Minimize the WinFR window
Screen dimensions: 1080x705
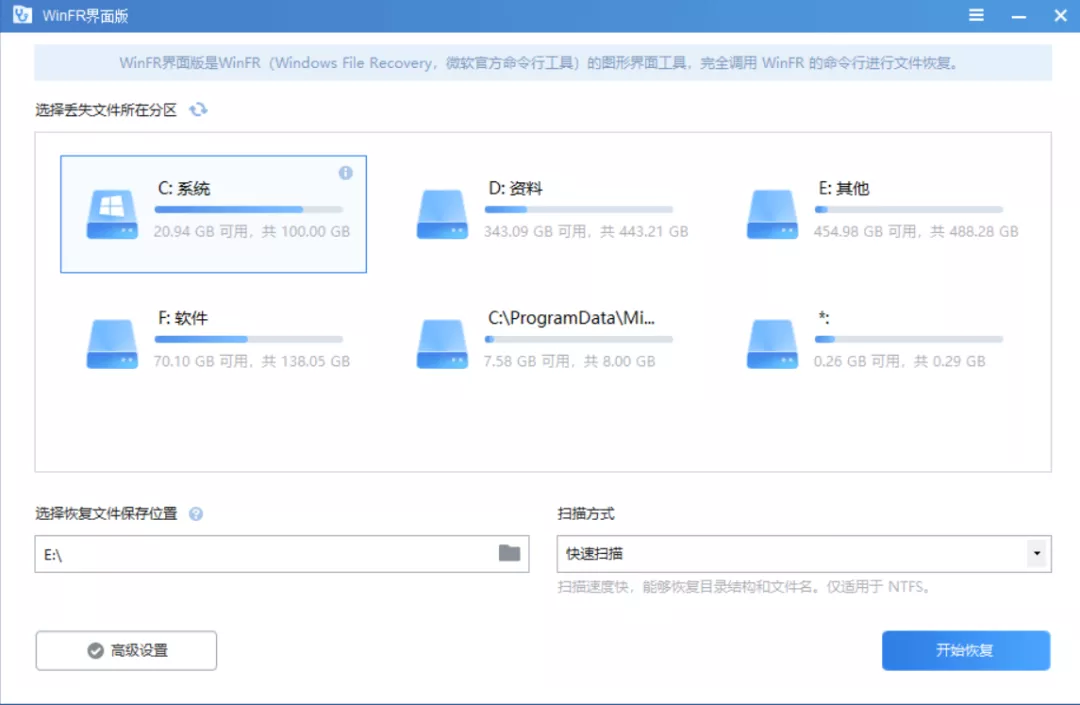coord(1019,16)
